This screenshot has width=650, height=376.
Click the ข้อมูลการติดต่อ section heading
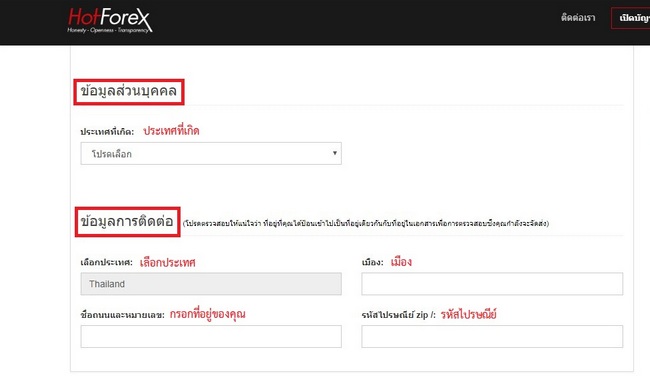click(127, 221)
